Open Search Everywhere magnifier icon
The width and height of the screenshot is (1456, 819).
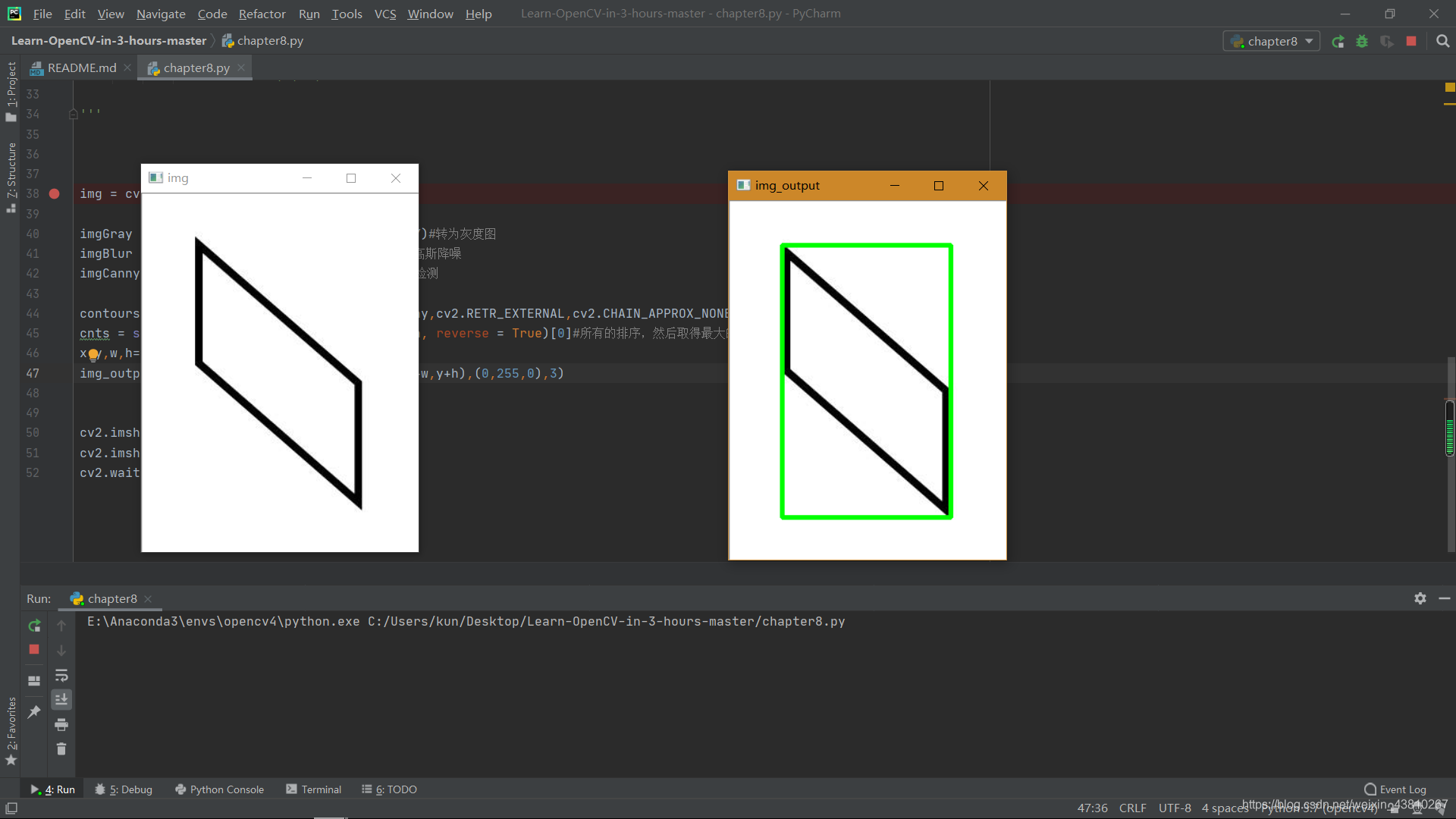click(1442, 42)
